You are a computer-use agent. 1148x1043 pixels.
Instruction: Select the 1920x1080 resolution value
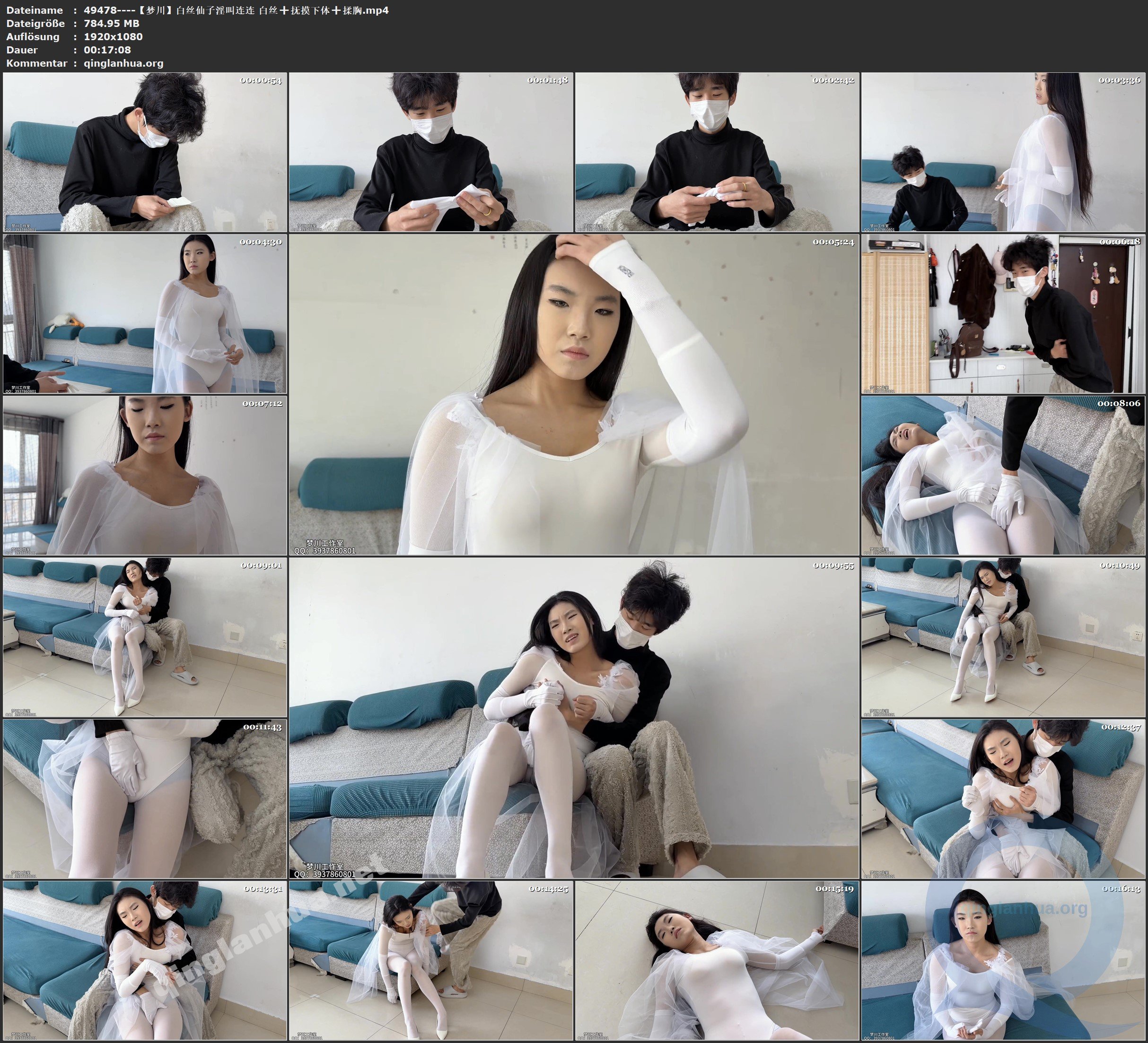tap(114, 36)
